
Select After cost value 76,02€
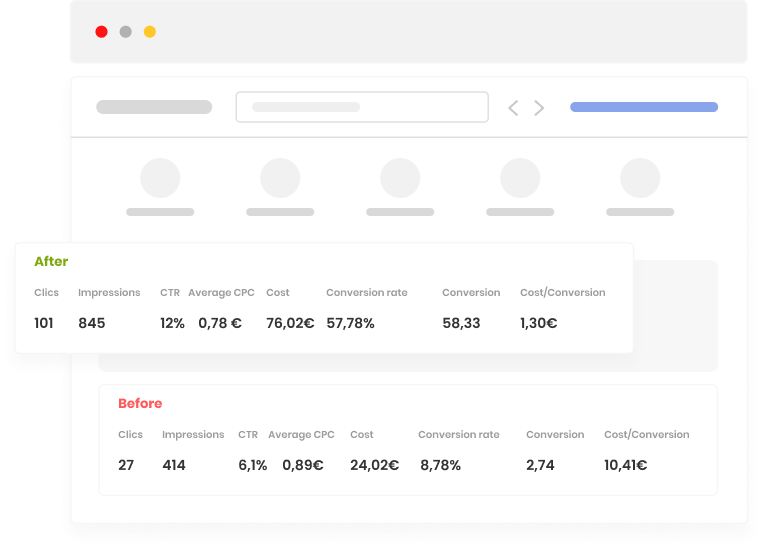290,323
